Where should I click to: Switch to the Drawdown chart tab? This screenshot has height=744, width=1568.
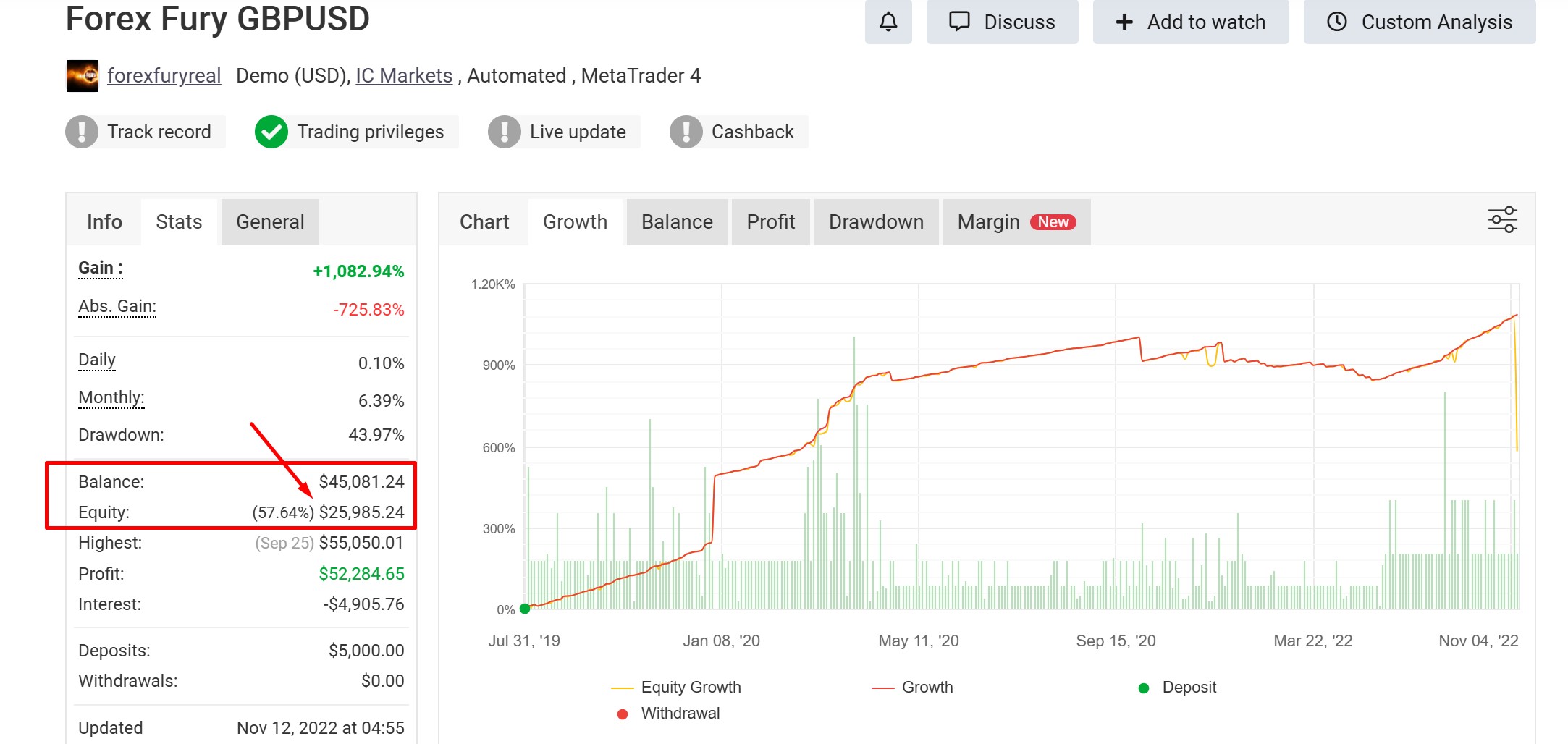875,221
